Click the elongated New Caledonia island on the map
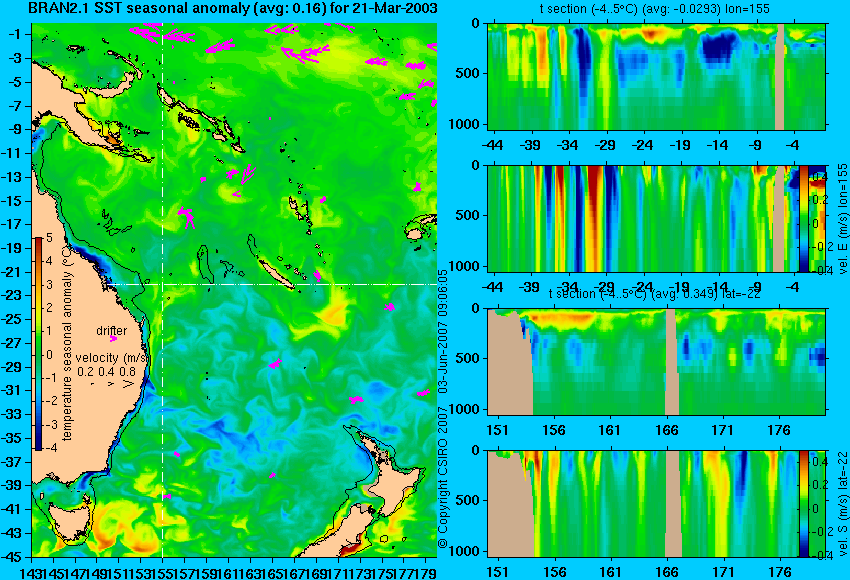The image size is (850, 580). tap(275, 274)
